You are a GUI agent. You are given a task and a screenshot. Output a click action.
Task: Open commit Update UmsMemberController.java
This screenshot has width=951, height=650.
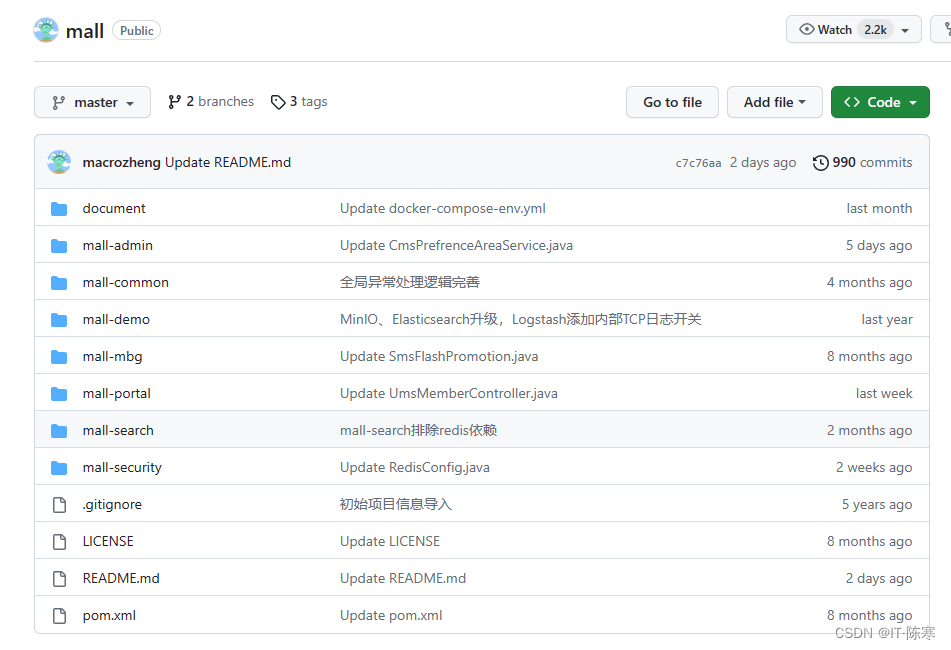click(449, 393)
